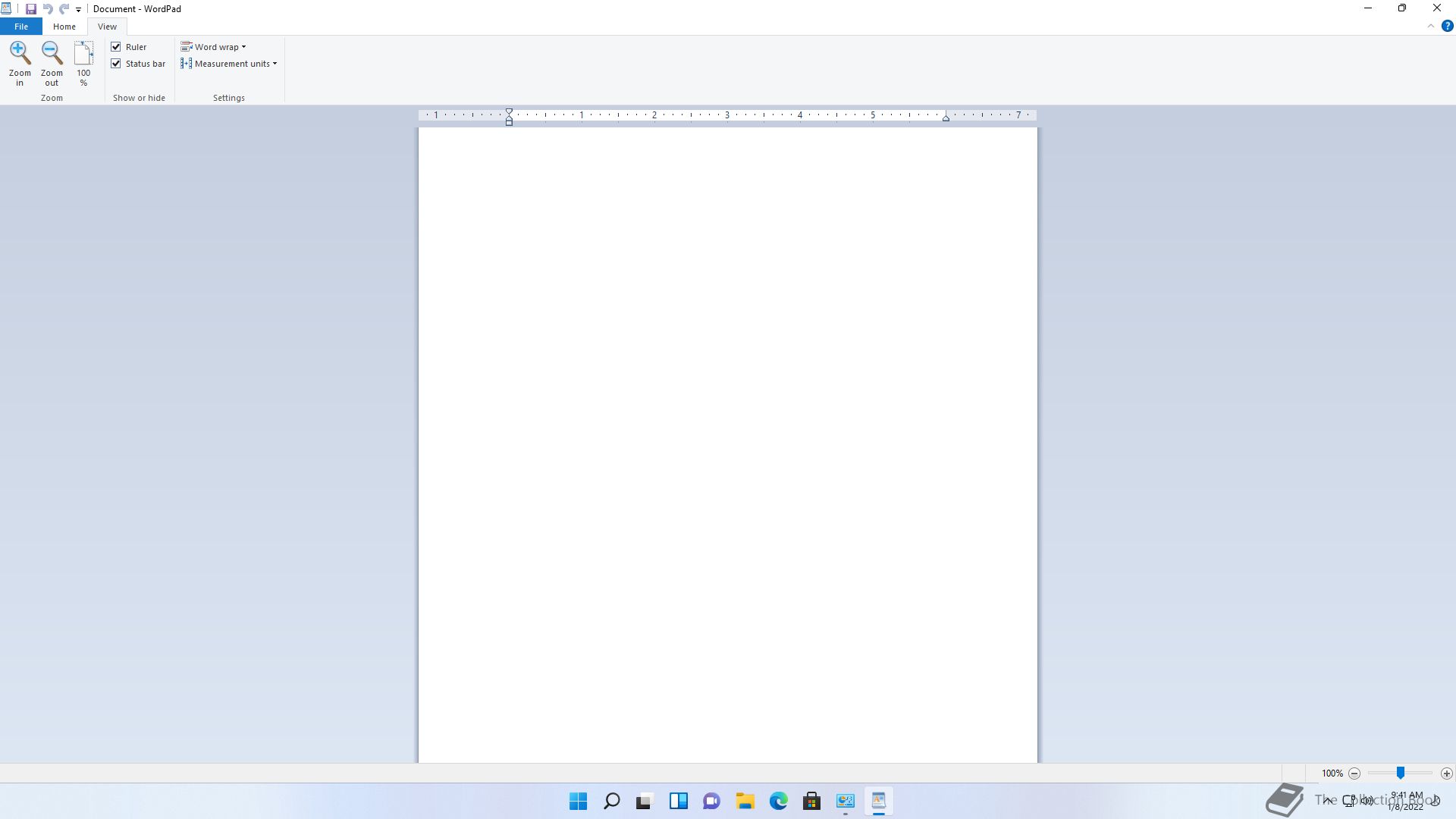Uncheck the Status bar checkbox
The image size is (1456, 819).
point(116,64)
